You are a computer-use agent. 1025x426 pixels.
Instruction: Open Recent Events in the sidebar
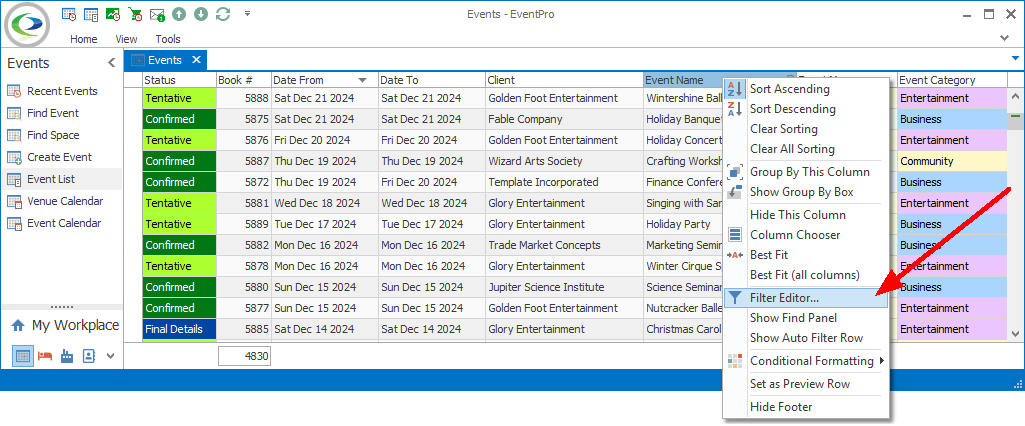[x=61, y=91]
